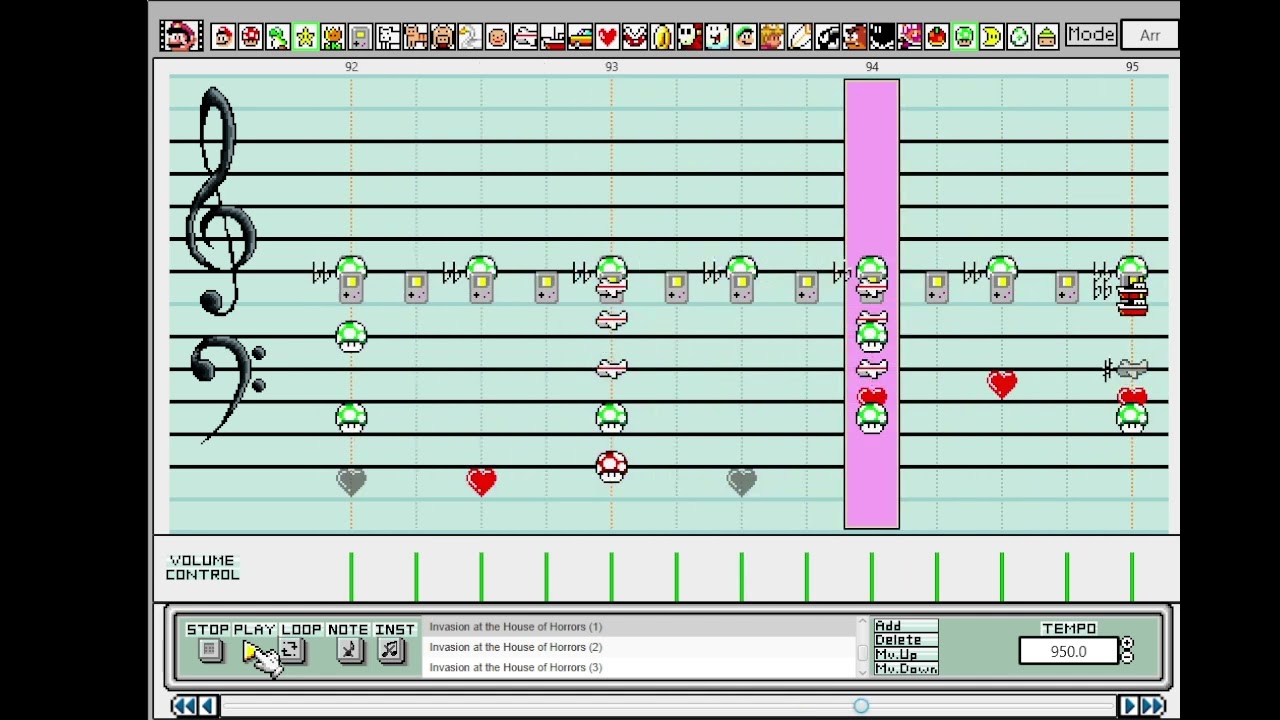
Task: Click the red mushroom note in measure 93
Action: point(611,467)
